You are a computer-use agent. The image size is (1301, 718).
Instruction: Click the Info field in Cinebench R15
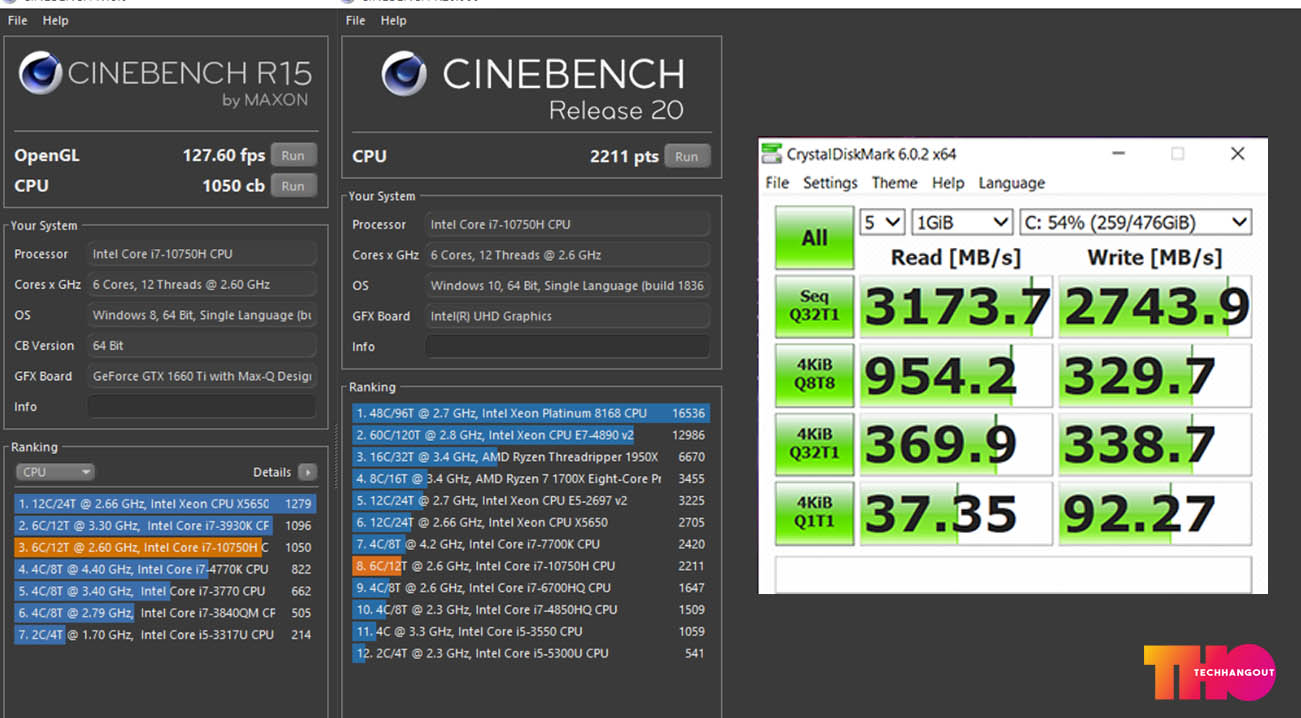click(202, 406)
